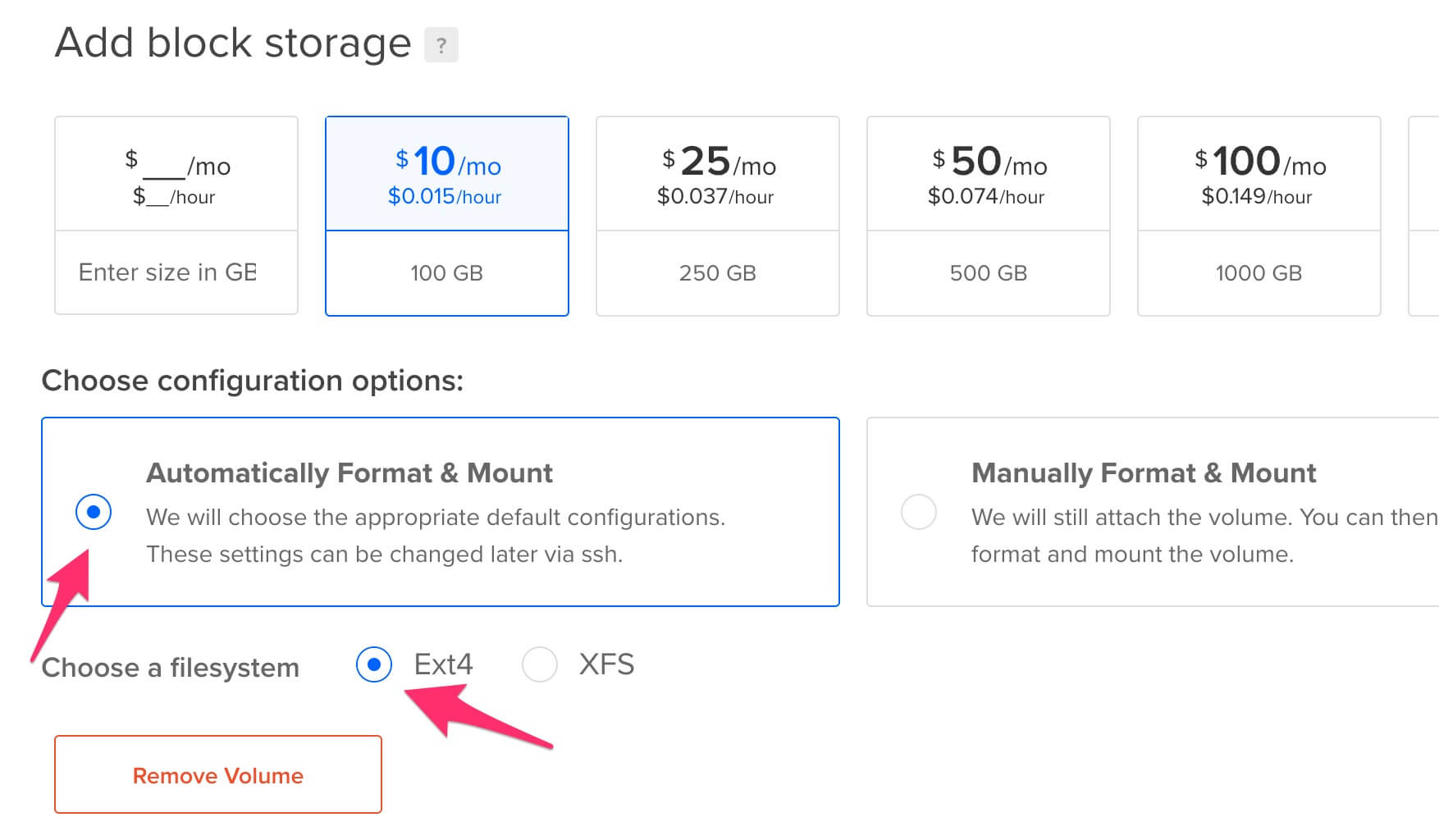Click the $0.074/hour price text
The width and height of the screenshot is (1439, 840).
(x=986, y=197)
